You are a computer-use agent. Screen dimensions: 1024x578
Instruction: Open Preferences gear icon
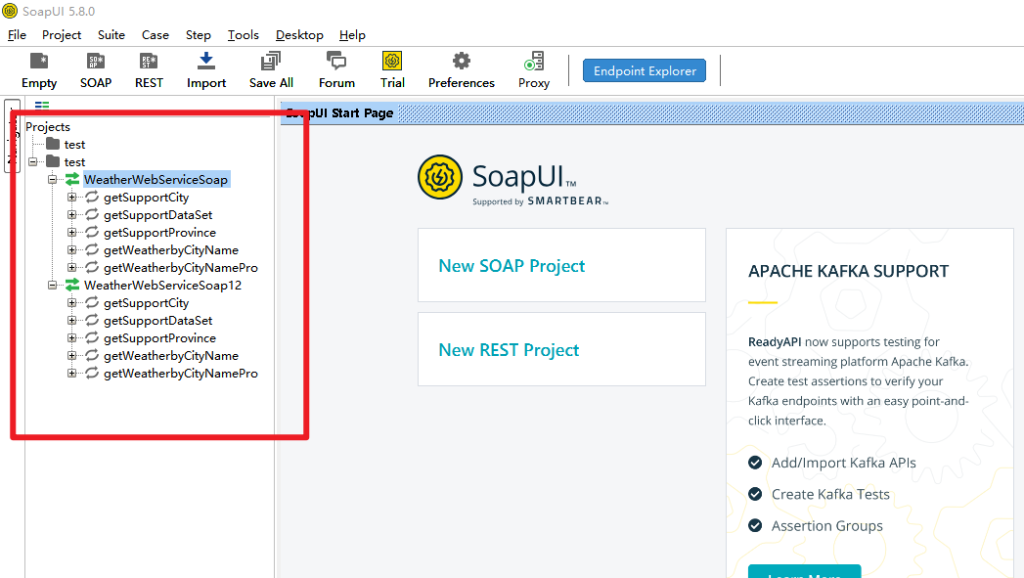click(461, 62)
